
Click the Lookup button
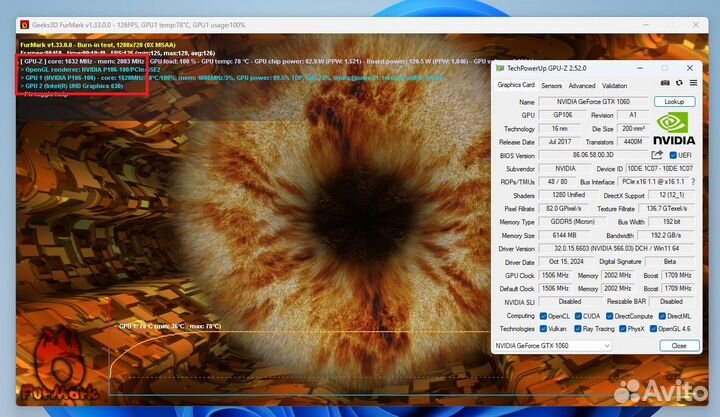(x=674, y=101)
